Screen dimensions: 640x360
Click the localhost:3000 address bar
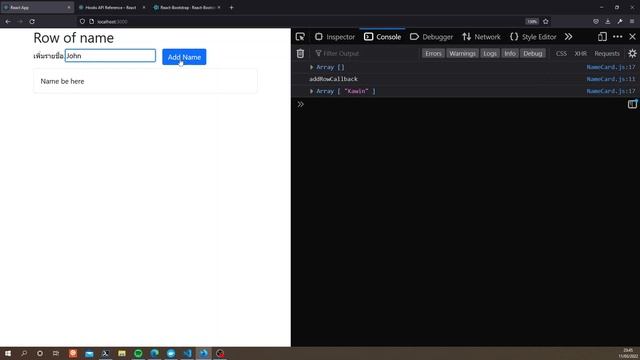300,21
